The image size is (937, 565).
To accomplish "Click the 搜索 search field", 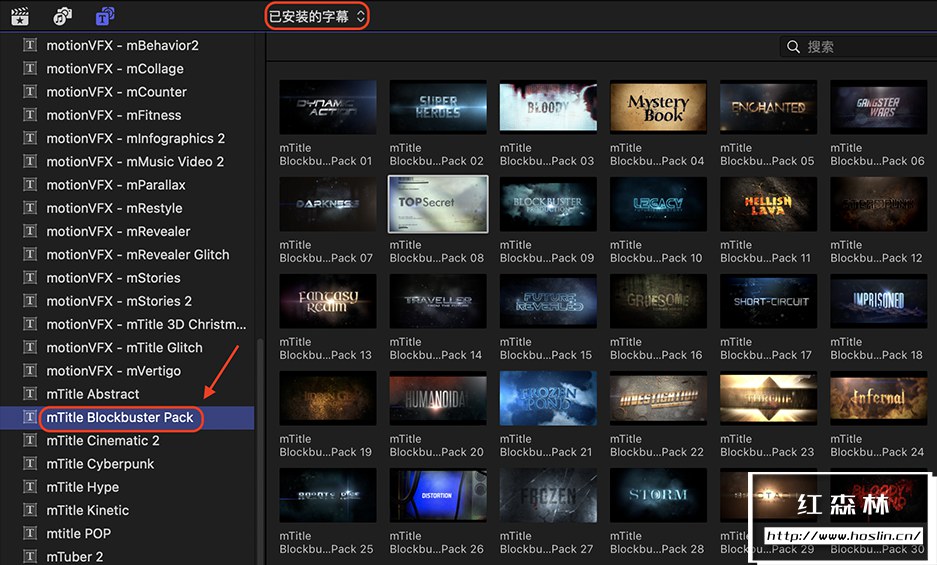I will click(858, 47).
